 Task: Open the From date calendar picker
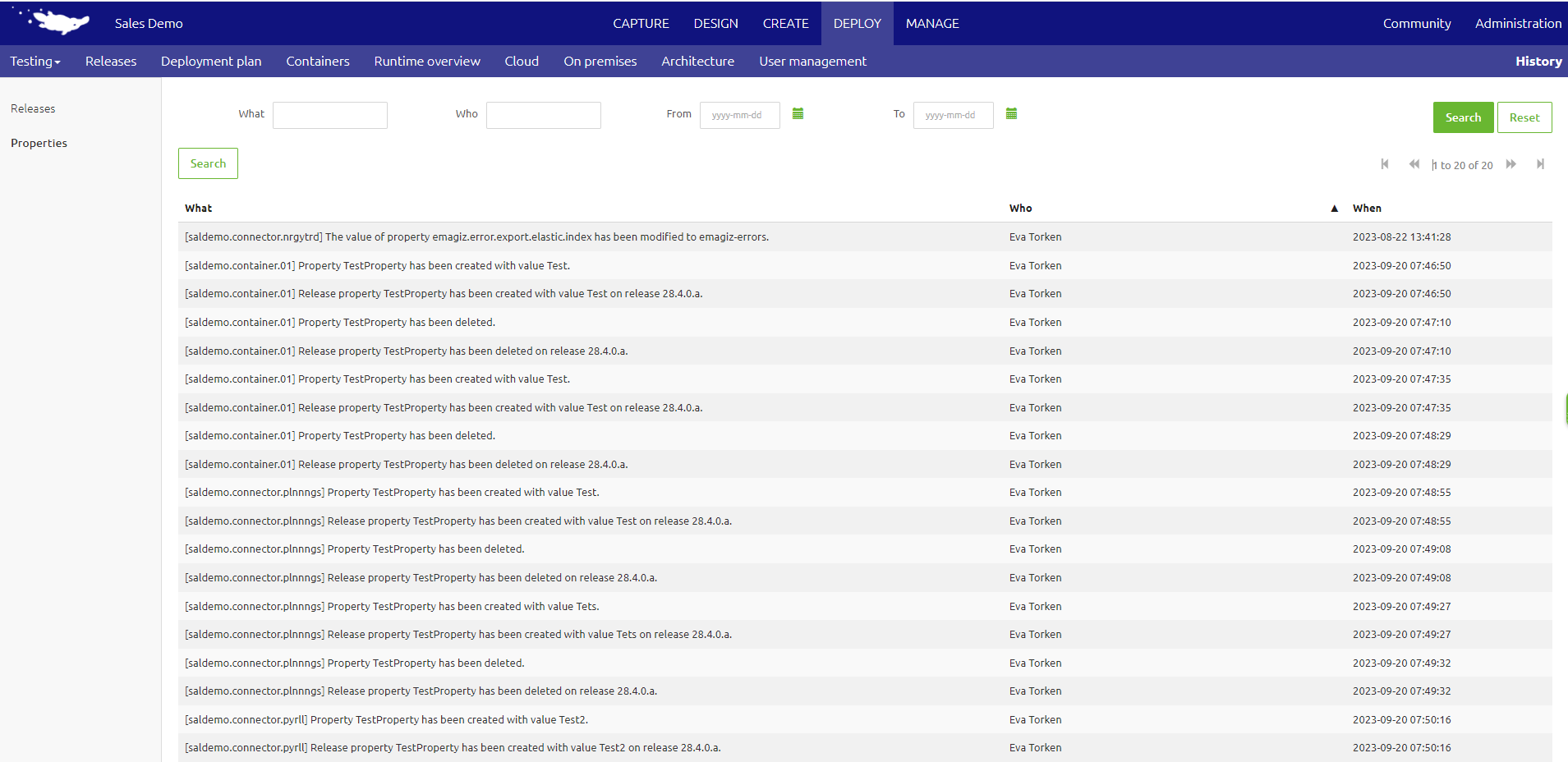[797, 114]
